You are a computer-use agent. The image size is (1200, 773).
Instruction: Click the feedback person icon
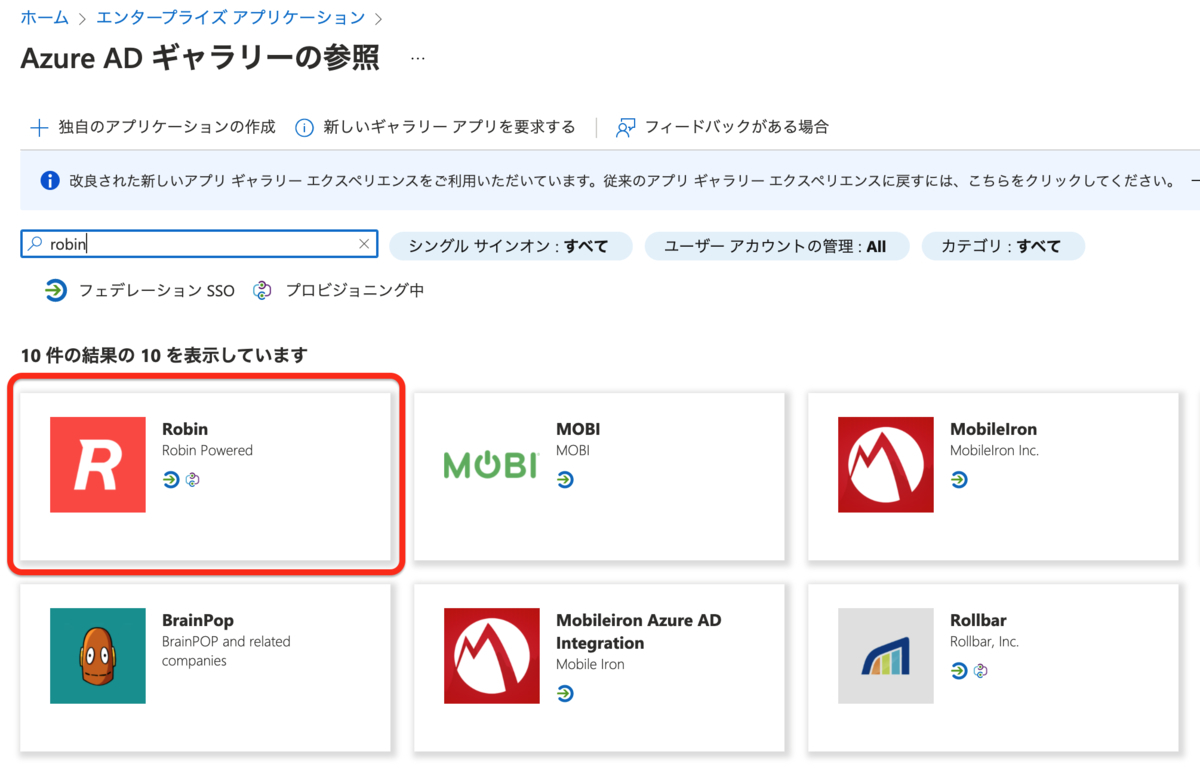tap(626, 127)
